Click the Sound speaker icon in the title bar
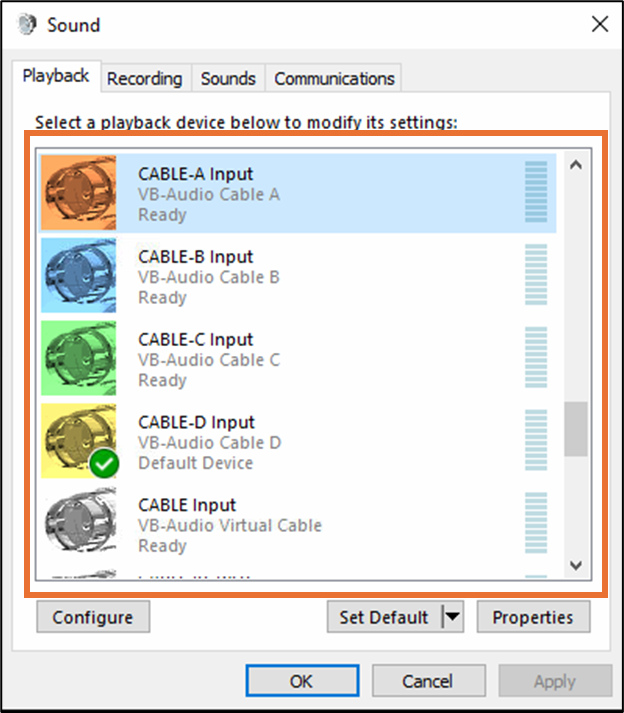The height and width of the screenshot is (713, 624). pos(27,25)
